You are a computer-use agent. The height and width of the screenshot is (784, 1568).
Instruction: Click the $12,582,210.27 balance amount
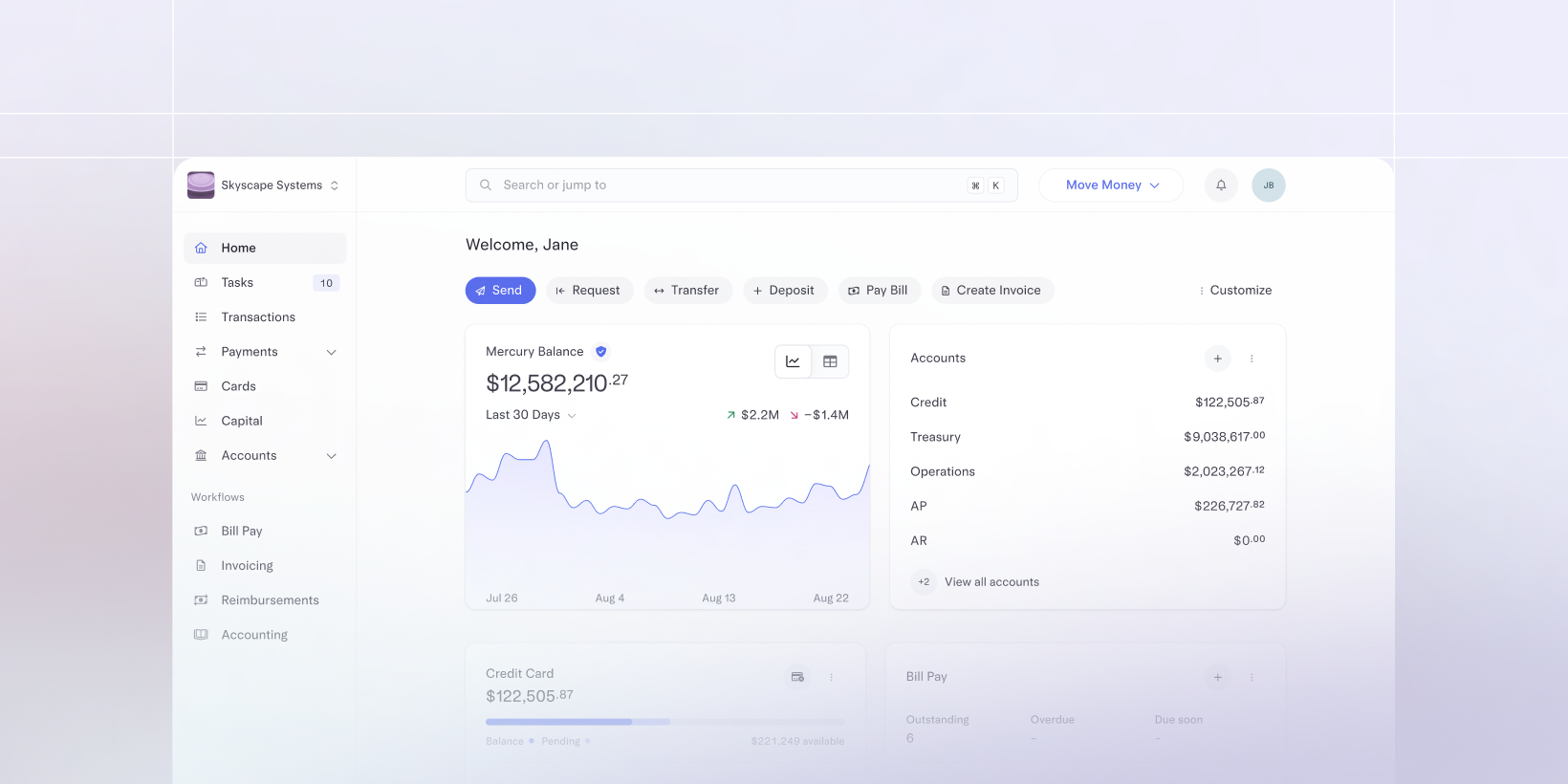[x=556, y=382]
